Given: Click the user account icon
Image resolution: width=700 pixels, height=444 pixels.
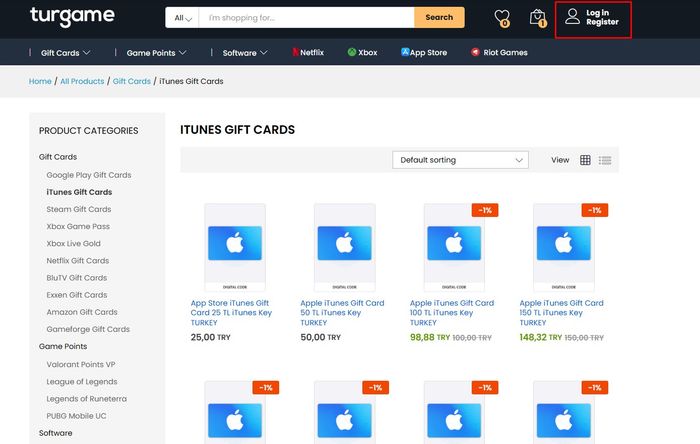Looking at the screenshot, I should (x=572, y=17).
